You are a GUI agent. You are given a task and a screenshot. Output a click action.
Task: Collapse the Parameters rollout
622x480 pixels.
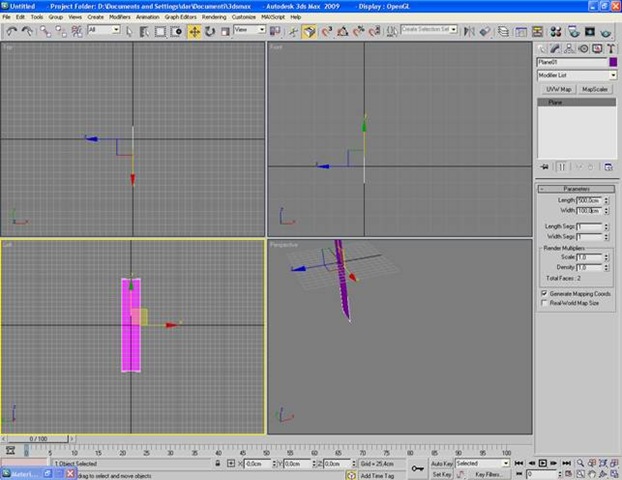[576, 189]
